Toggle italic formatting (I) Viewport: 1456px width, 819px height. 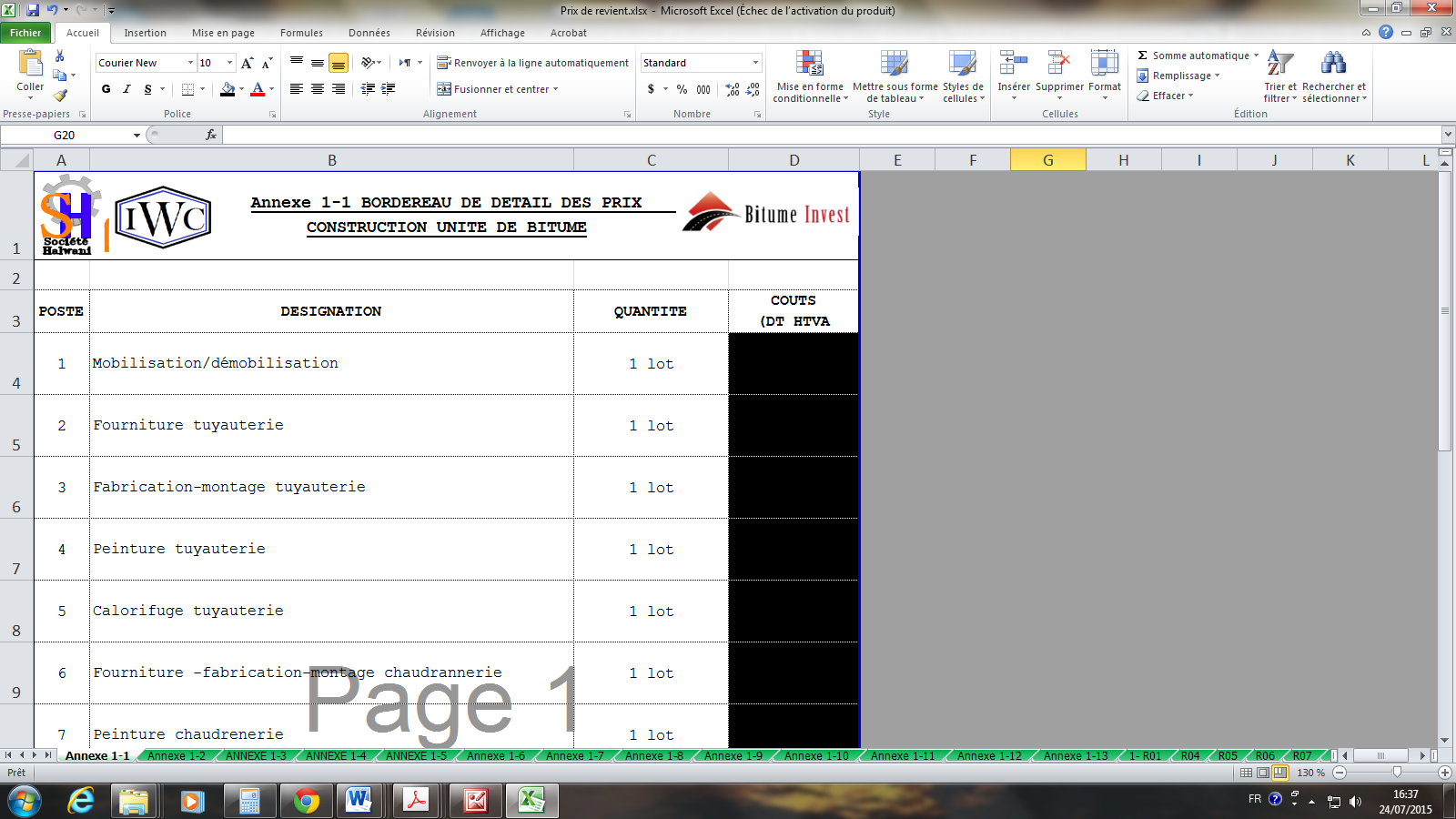(x=126, y=89)
